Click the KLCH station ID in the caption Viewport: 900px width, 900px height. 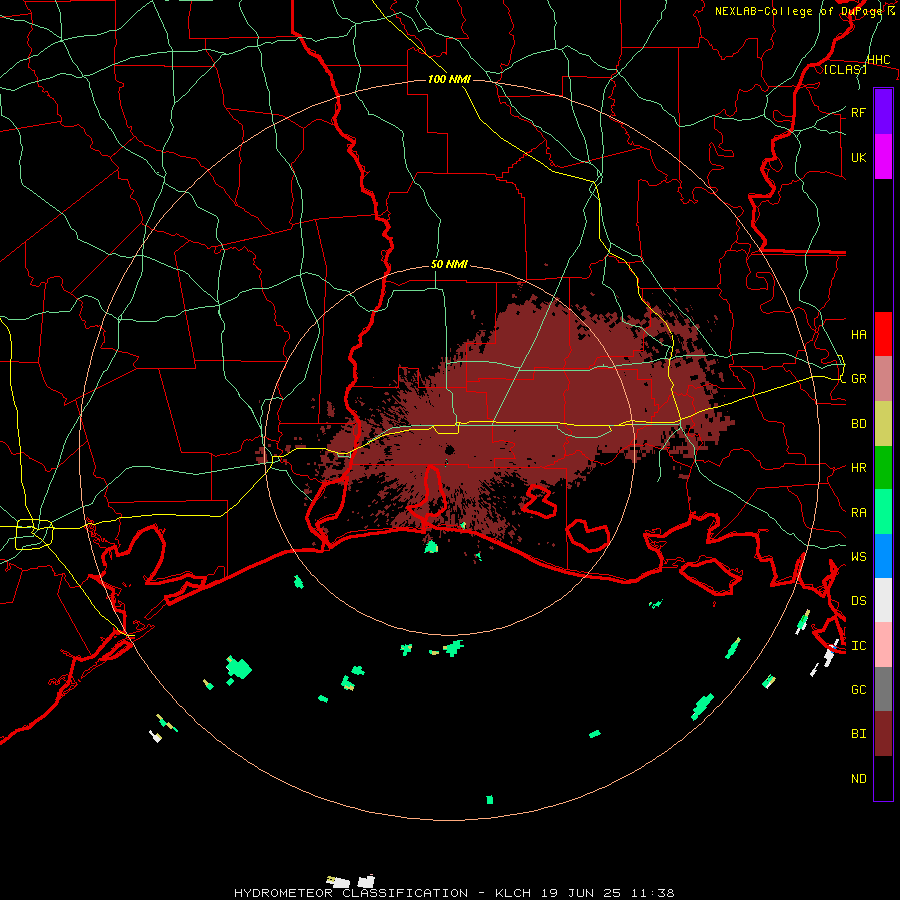(514, 893)
